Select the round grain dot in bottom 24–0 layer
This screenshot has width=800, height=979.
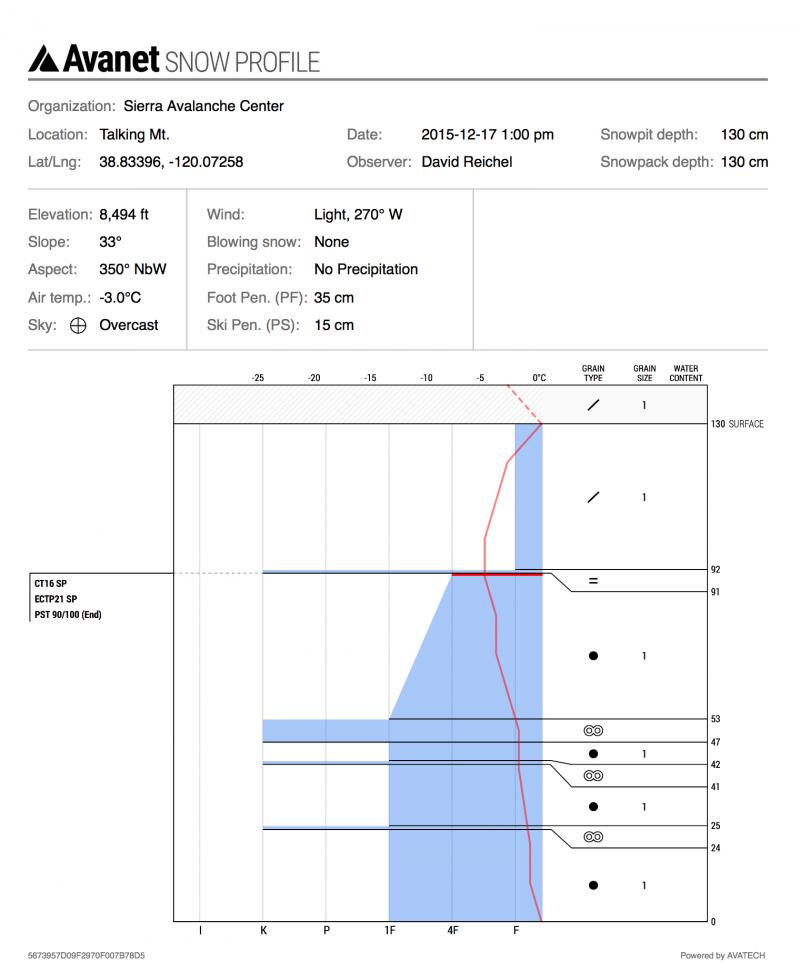point(593,885)
